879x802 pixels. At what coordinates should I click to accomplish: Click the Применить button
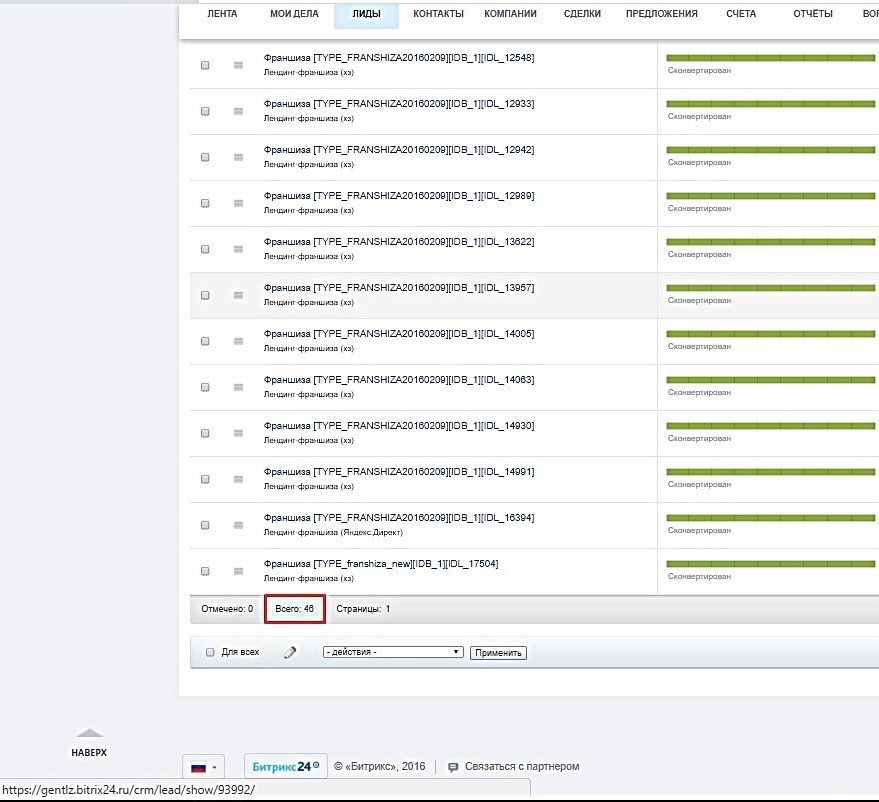pyautogui.click(x=498, y=653)
